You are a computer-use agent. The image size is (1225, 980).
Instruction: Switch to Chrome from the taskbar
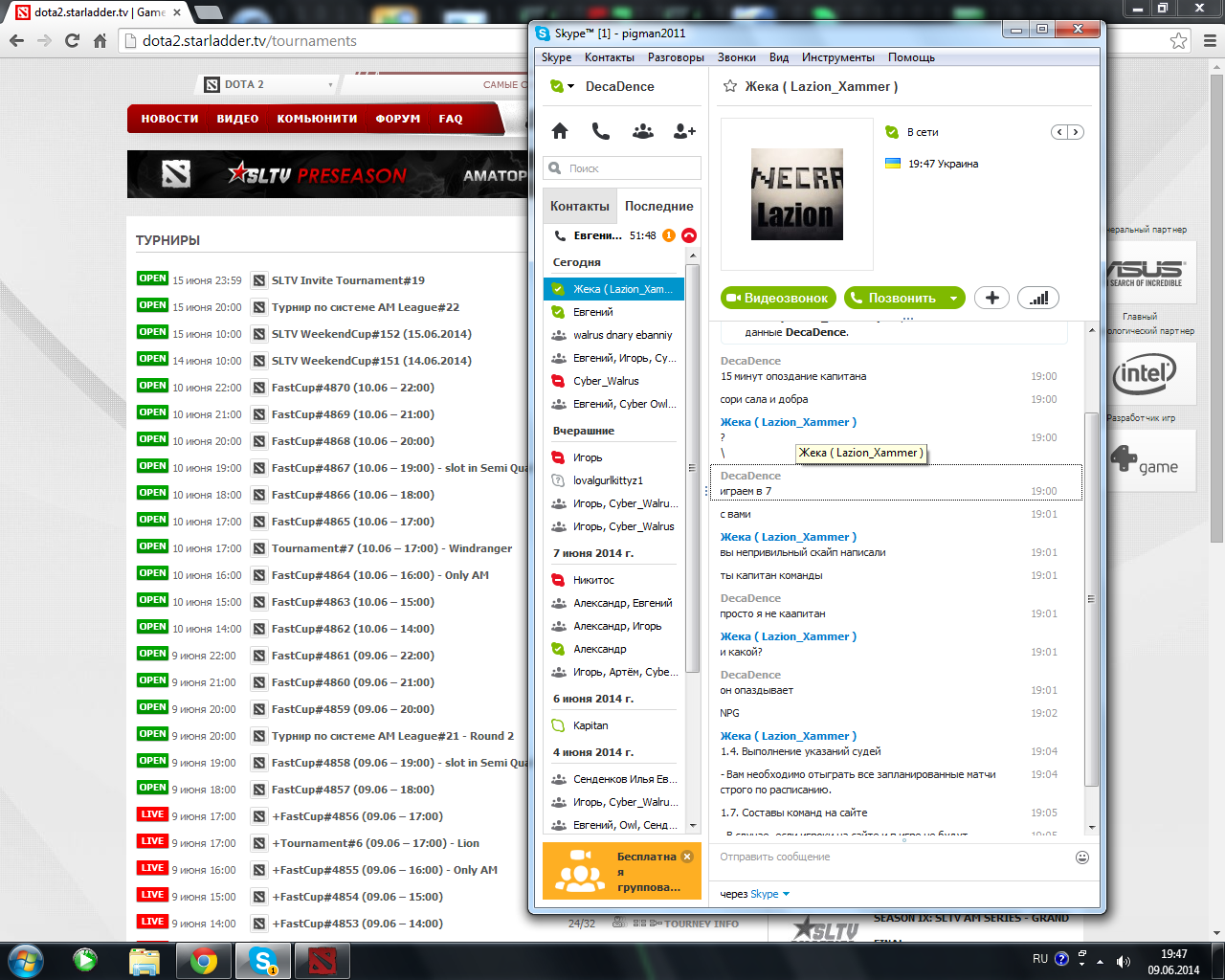pos(203,960)
